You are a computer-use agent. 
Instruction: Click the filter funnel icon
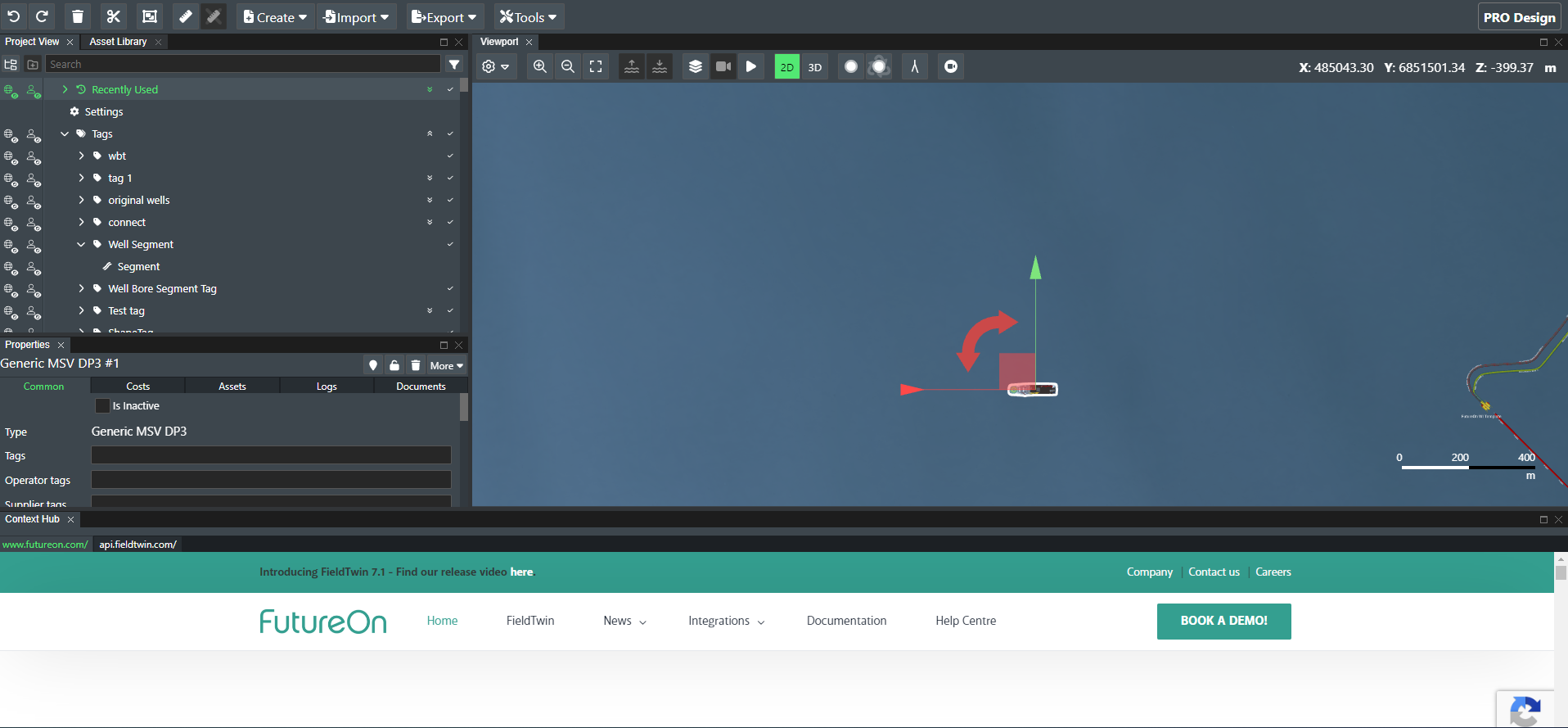(x=454, y=64)
